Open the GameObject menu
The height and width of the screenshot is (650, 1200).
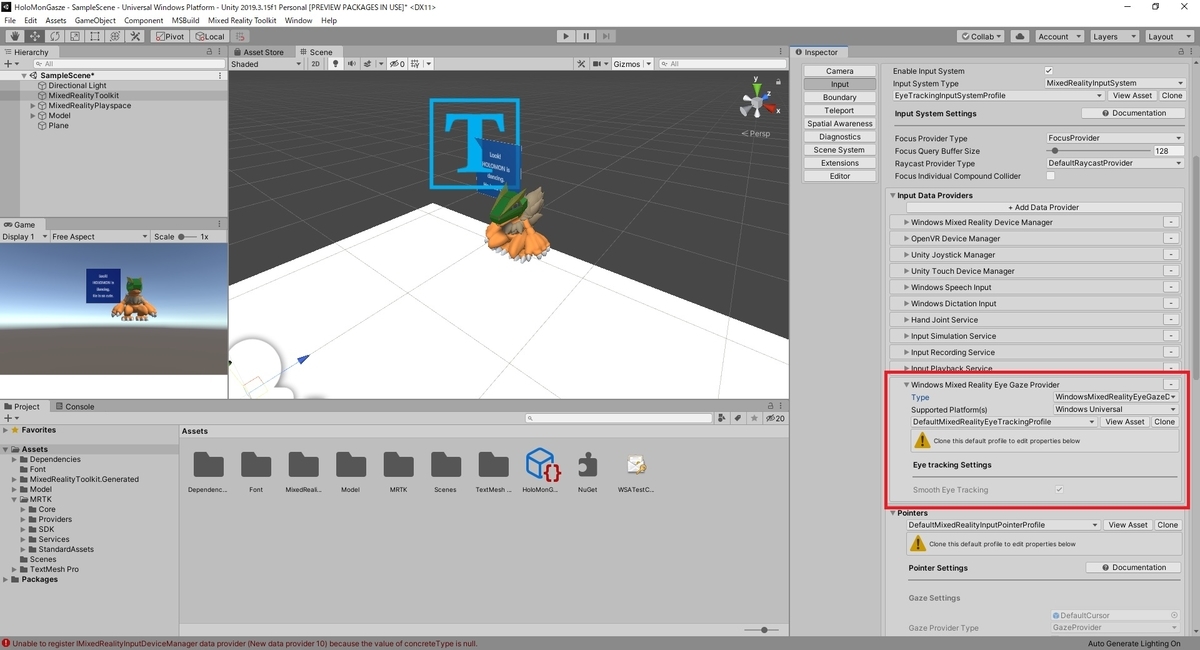pos(95,20)
